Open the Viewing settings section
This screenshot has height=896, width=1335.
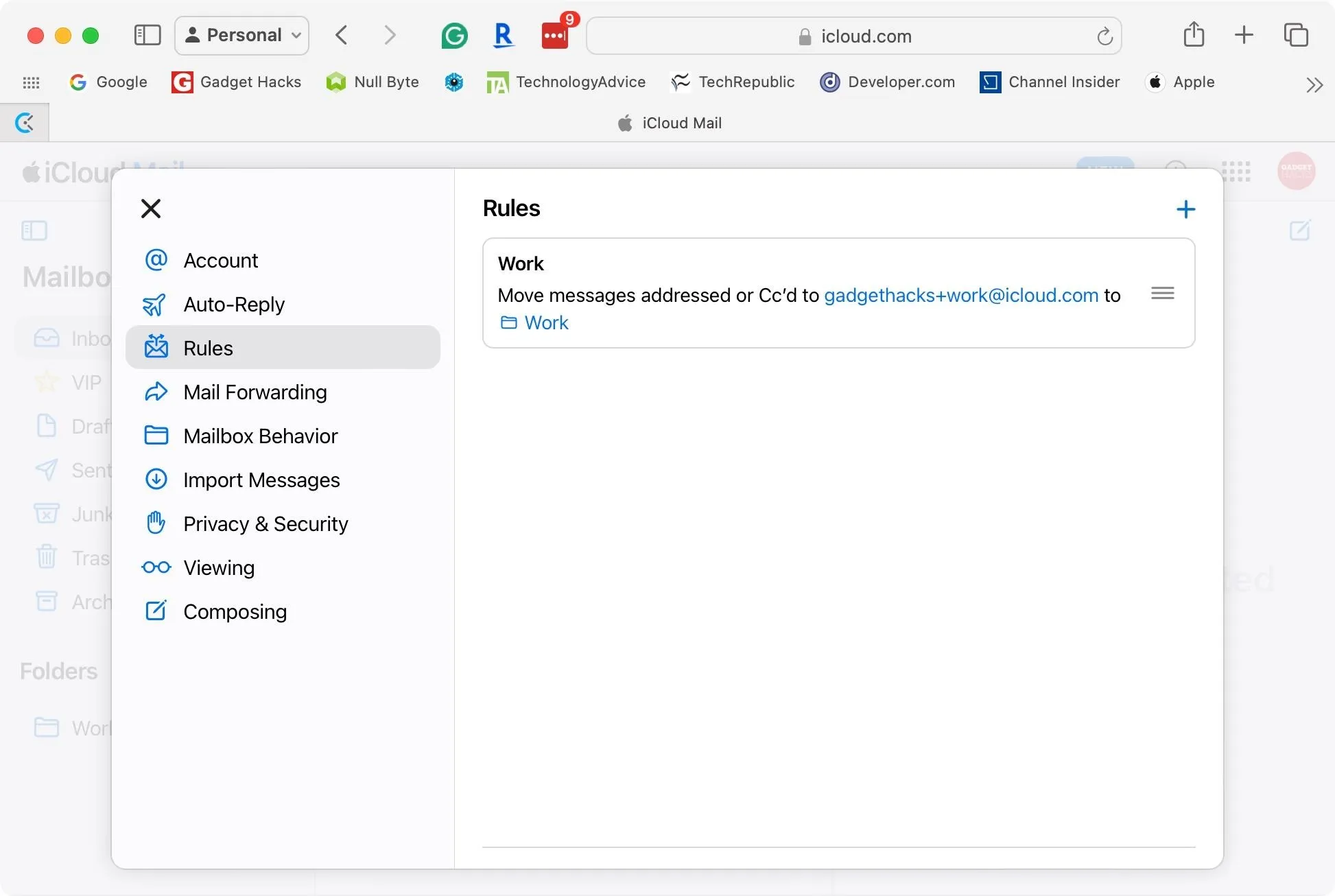283,568
